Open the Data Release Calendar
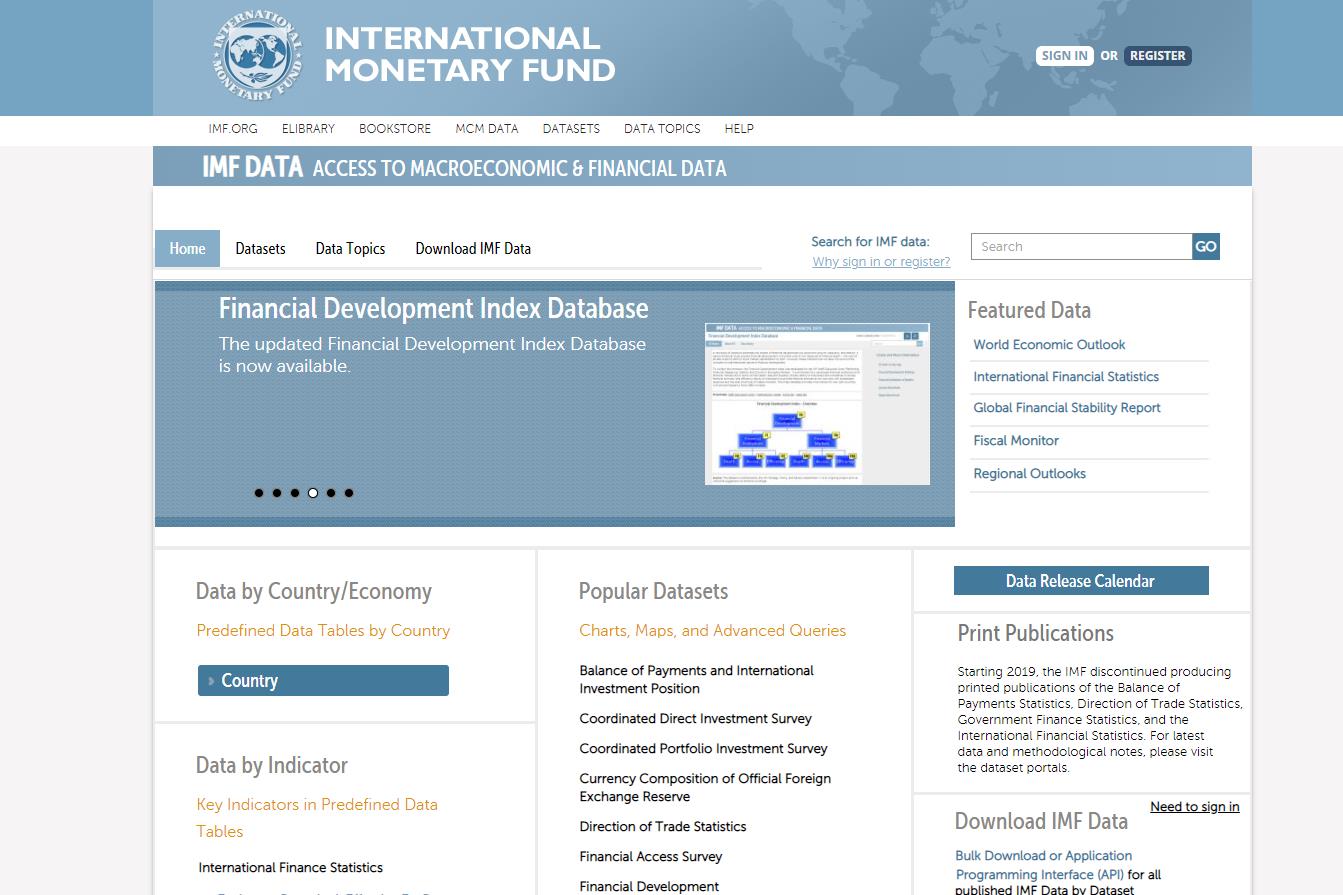The width and height of the screenshot is (1343, 895). tap(1080, 581)
